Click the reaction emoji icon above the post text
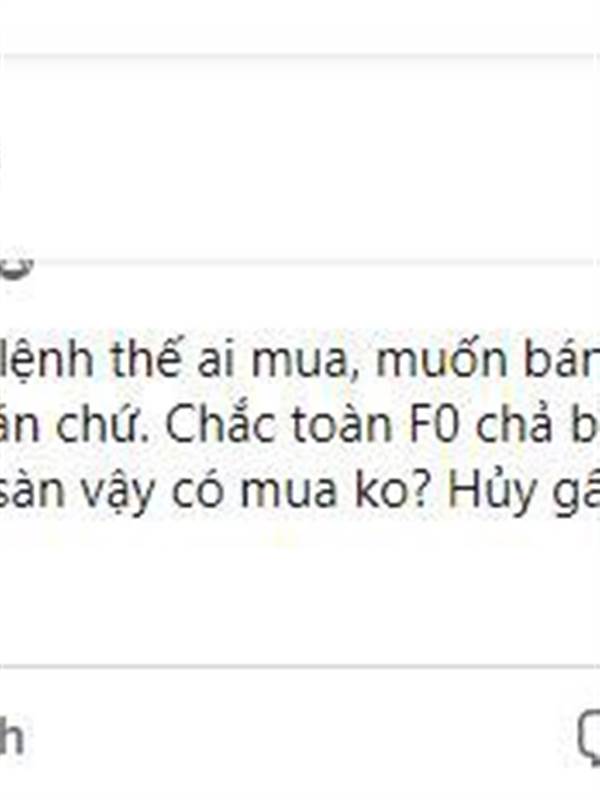Screen dimensions: 600x800 [x=16, y=266]
